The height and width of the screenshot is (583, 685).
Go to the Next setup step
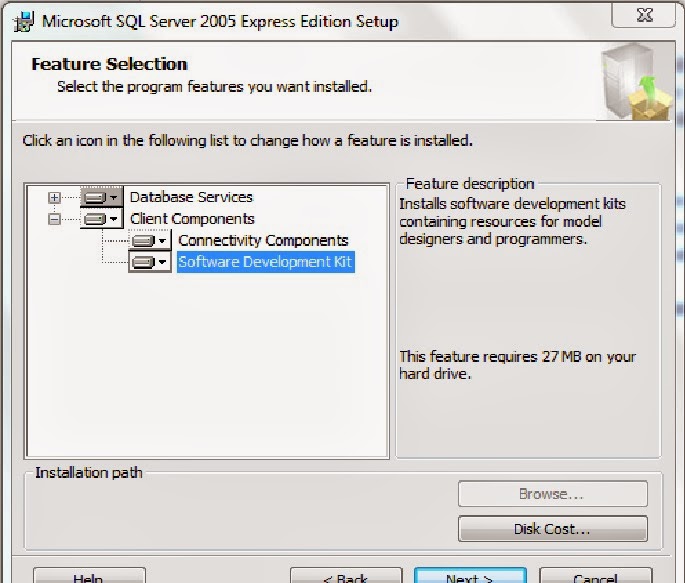470,576
